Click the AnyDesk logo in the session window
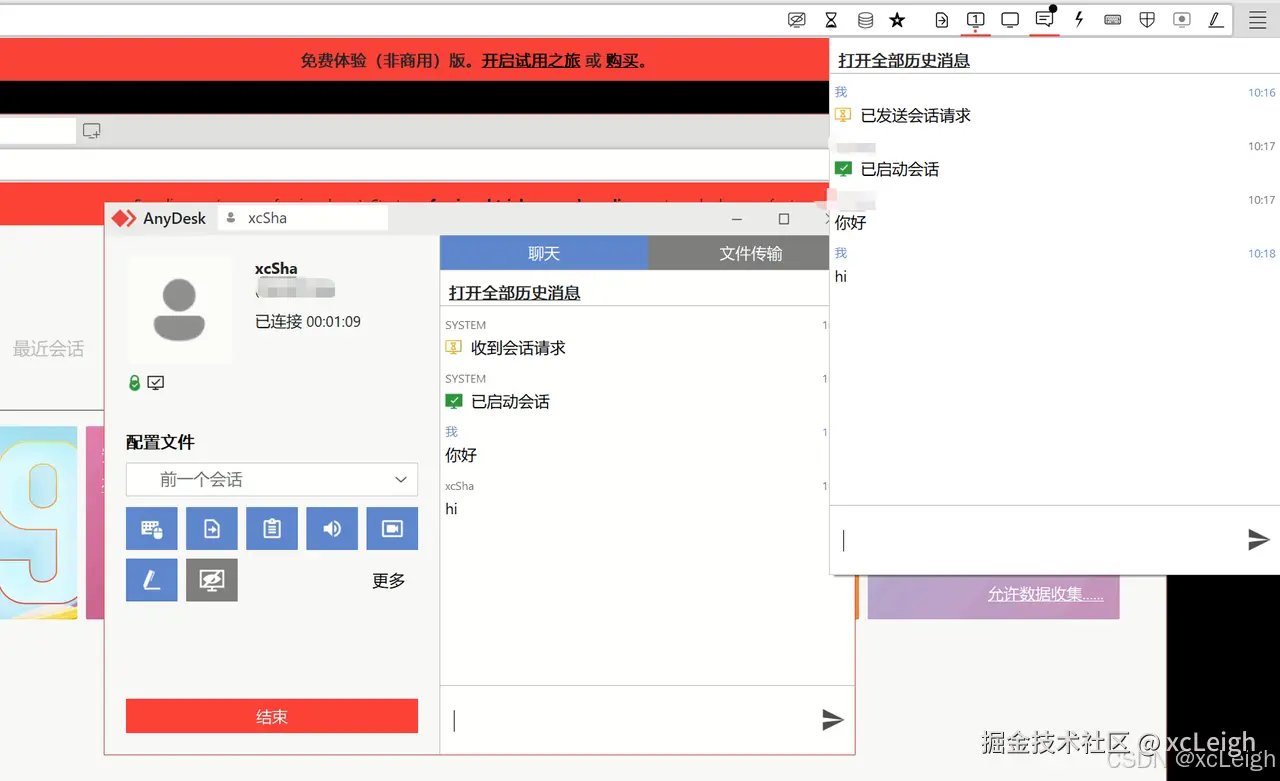 [123, 218]
